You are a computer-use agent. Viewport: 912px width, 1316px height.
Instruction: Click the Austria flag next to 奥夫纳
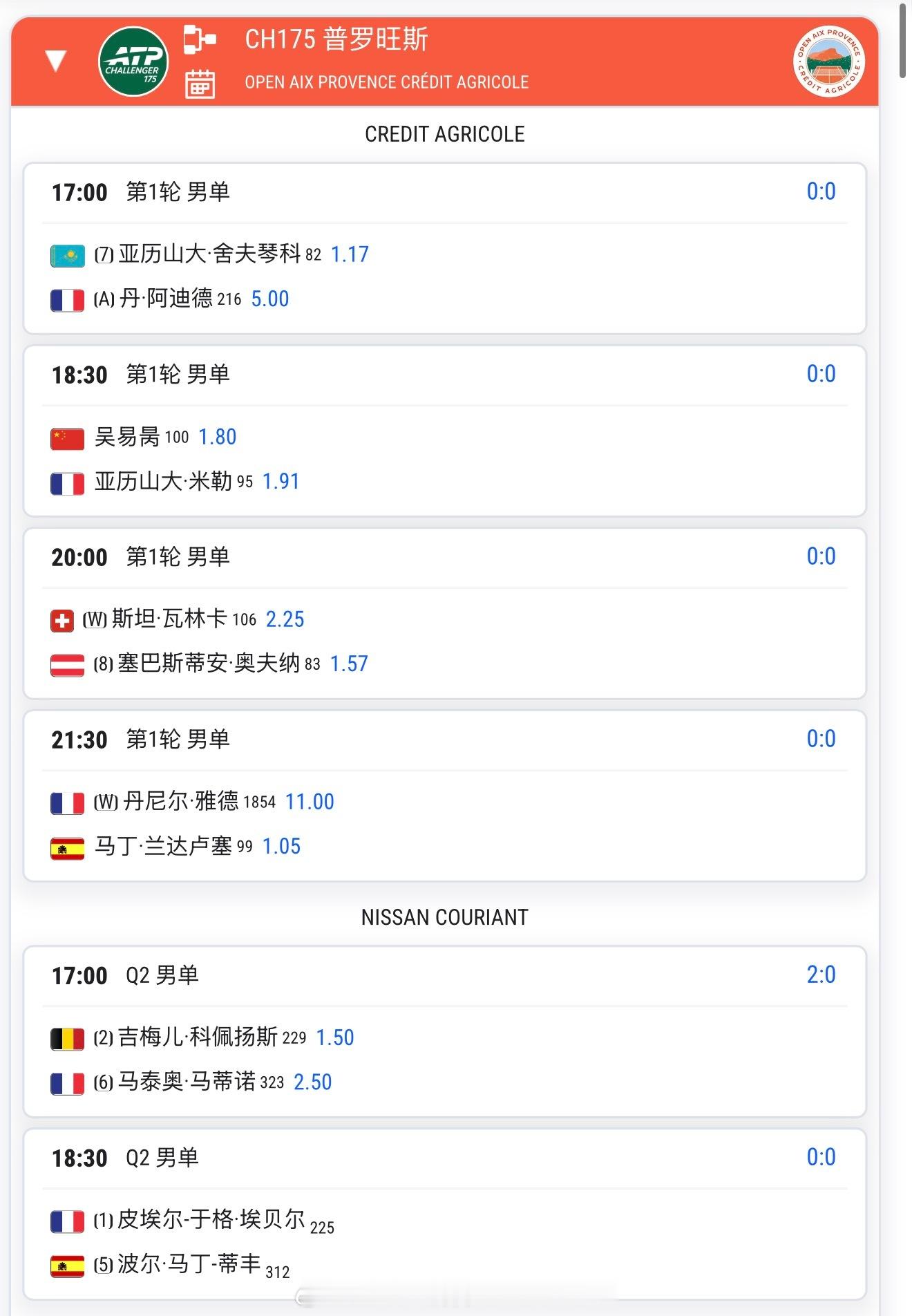[x=68, y=665]
